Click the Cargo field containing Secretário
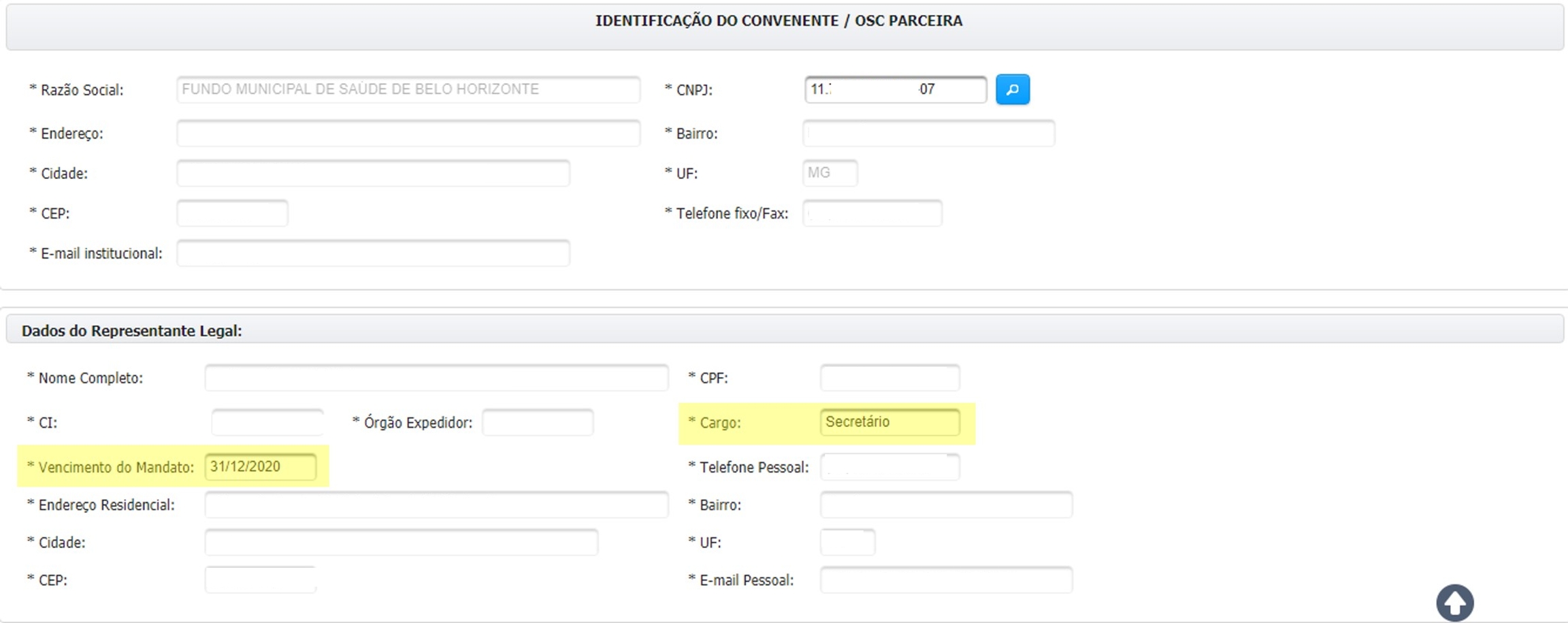Viewport: 1568px width, 623px height. point(889,422)
